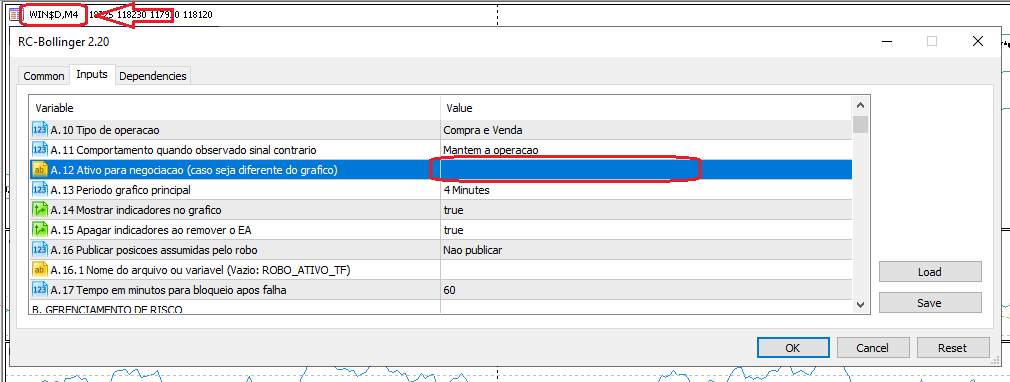Edit the empty A.16.1 Nome do arquivo value
Image resolution: width=1010 pixels, height=382 pixels.
(646, 270)
